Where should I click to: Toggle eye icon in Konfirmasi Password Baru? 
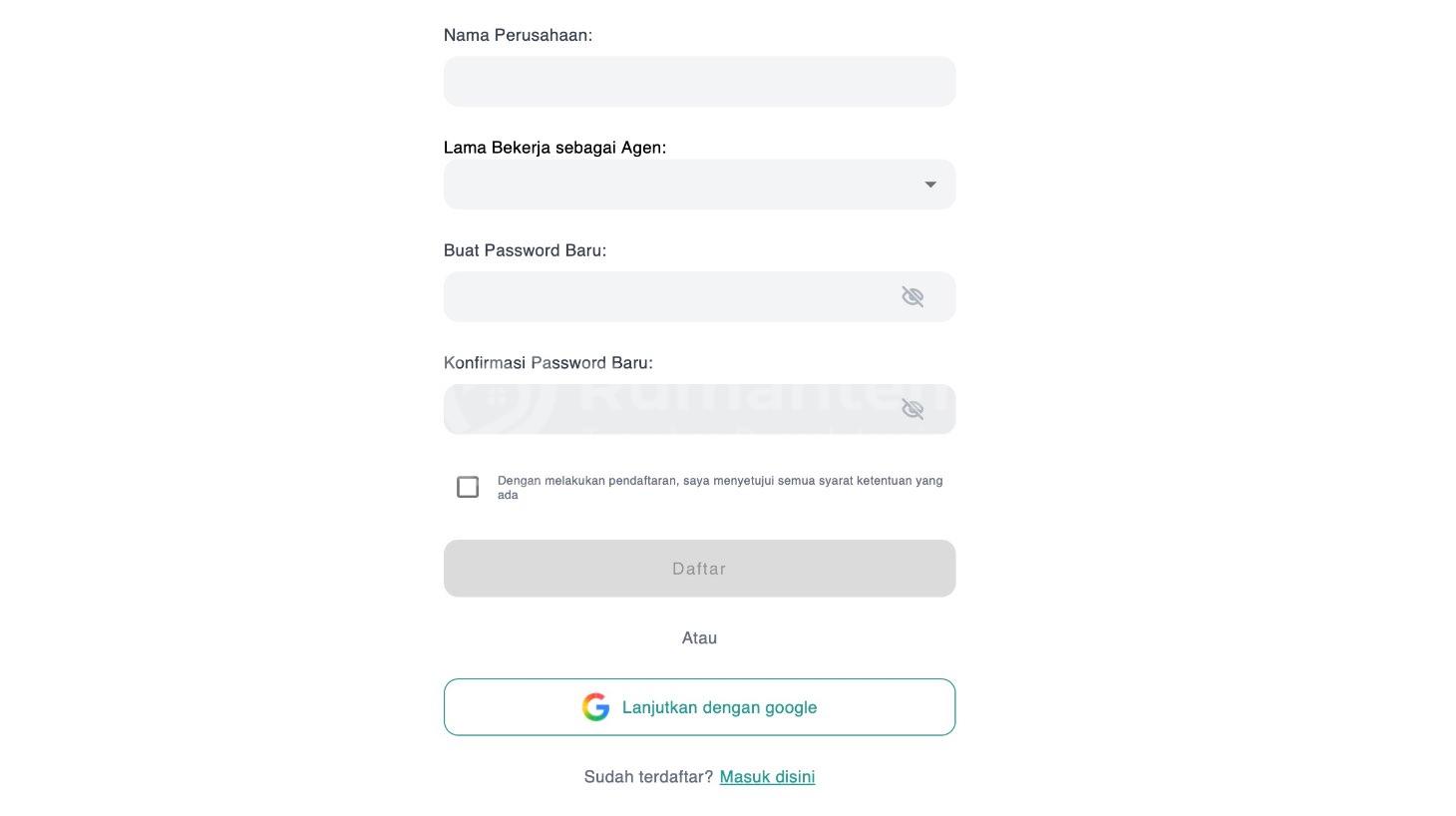coord(912,410)
